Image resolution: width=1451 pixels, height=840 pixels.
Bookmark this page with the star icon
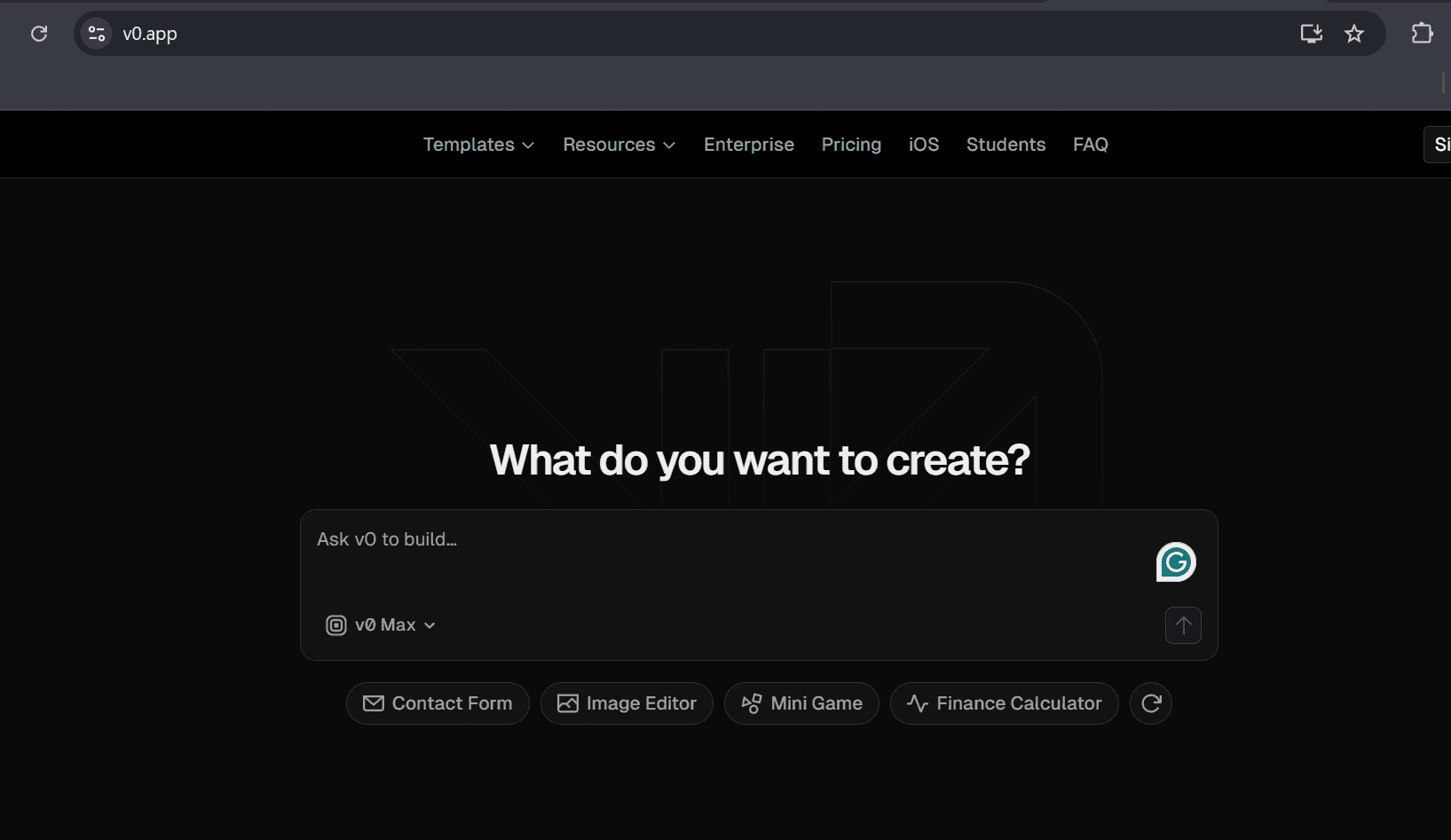click(1353, 34)
